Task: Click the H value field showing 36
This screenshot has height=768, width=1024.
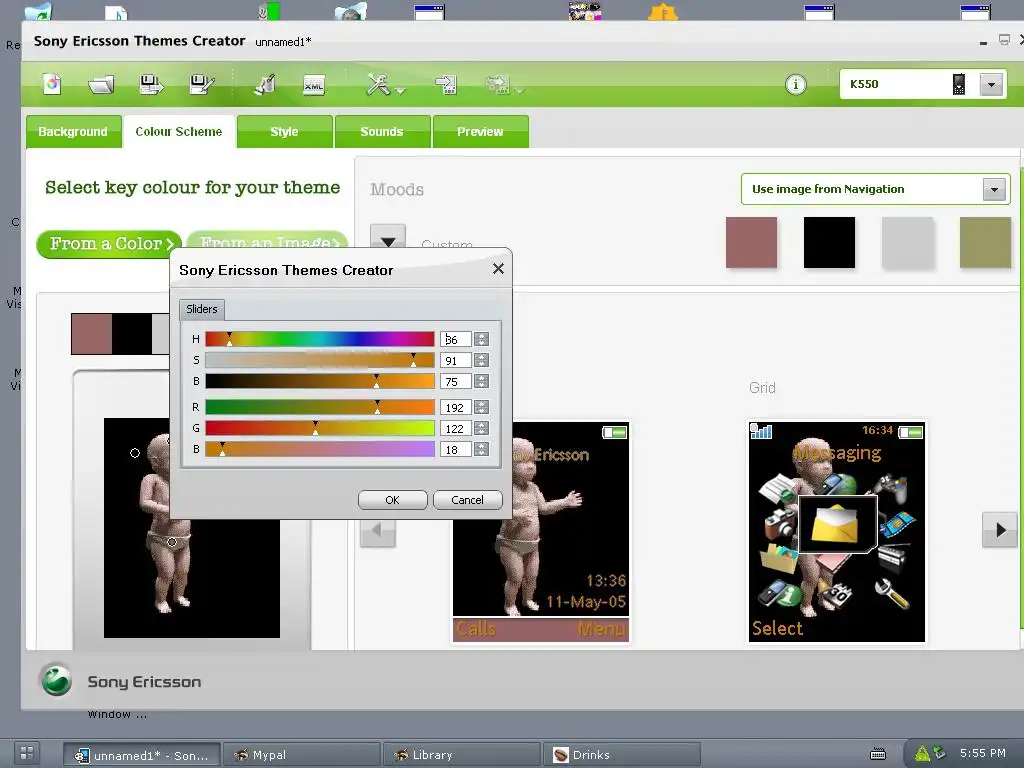Action: (455, 340)
